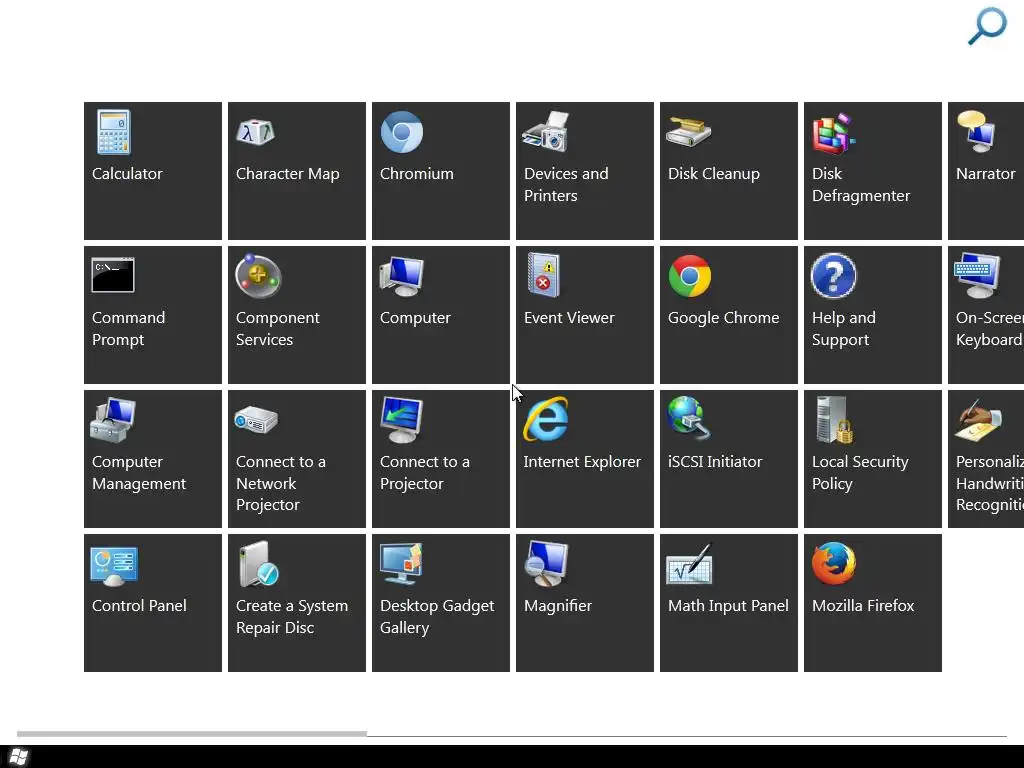Click "Desktop Gadget Gallery" label text
The width and height of the screenshot is (1024, 768).
coord(437,616)
